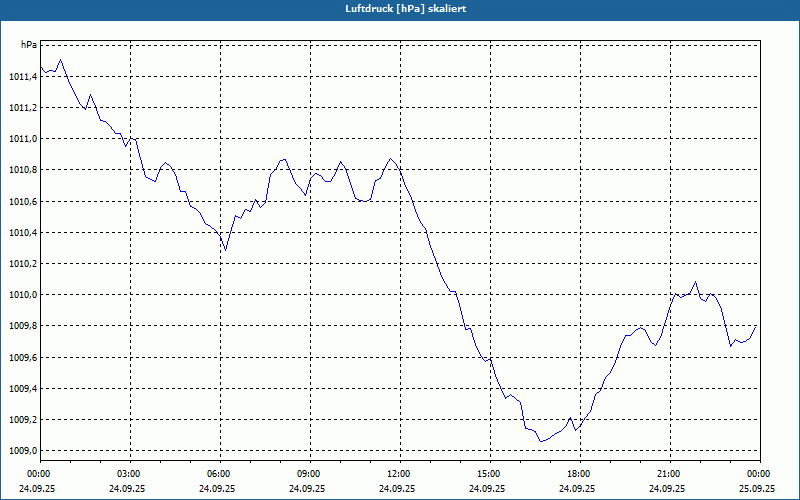Click the 09:00 time label
Viewport: 800px width, 500px height.
click(x=310, y=474)
